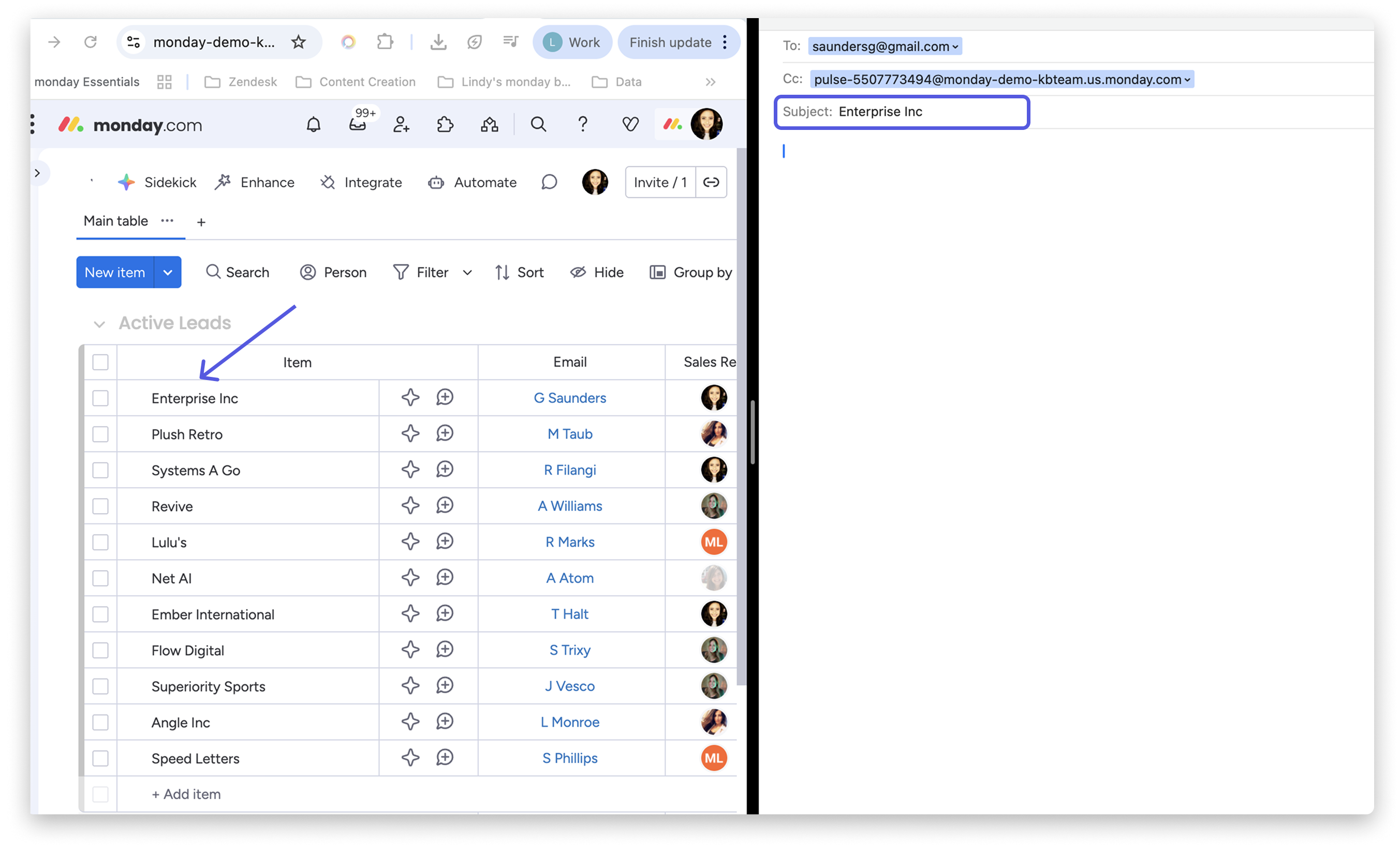The height and width of the screenshot is (848, 1400).
Task: Collapse the Active Leads group
Action: (x=100, y=323)
